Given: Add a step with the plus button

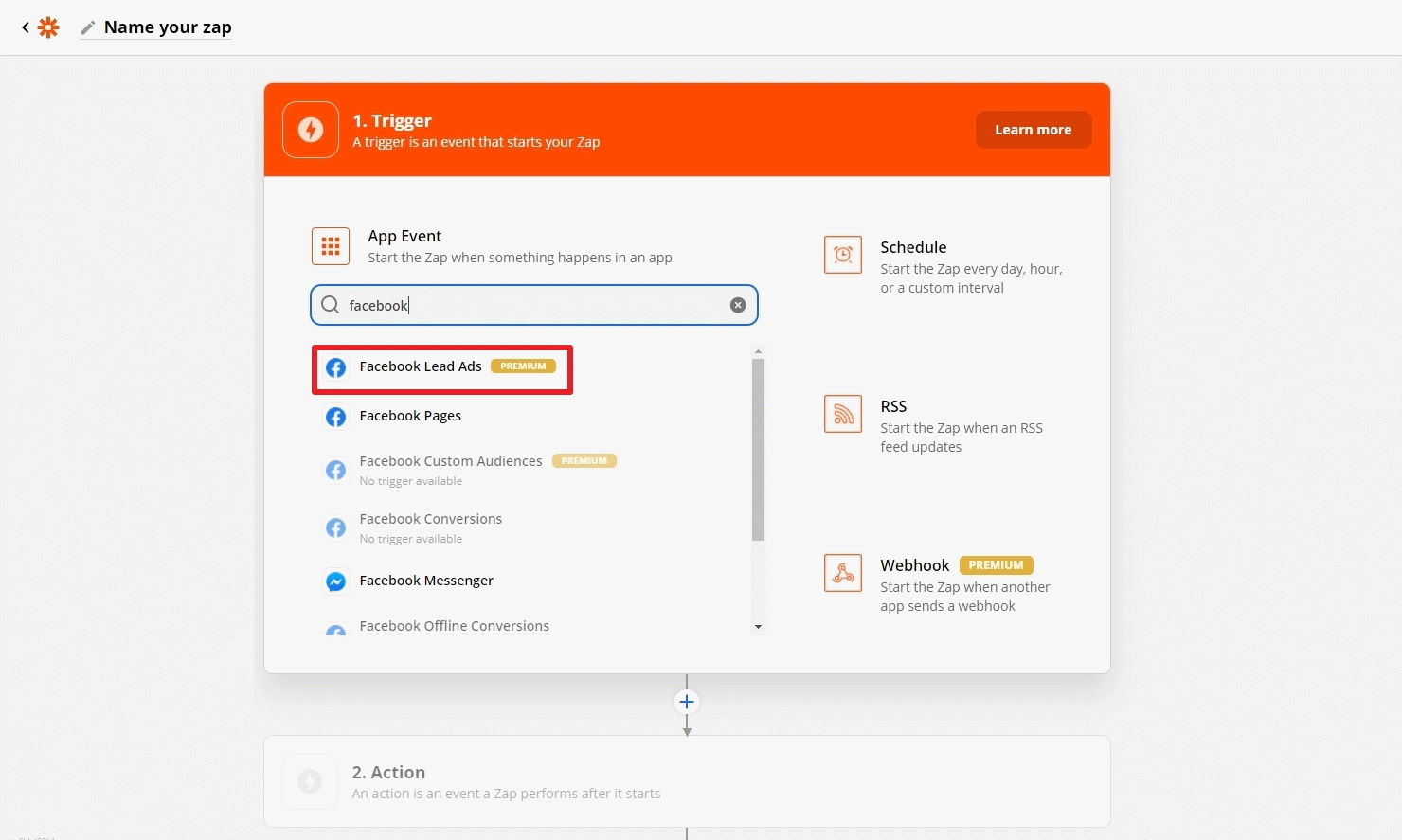Looking at the screenshot, I should tap(687, 702).
